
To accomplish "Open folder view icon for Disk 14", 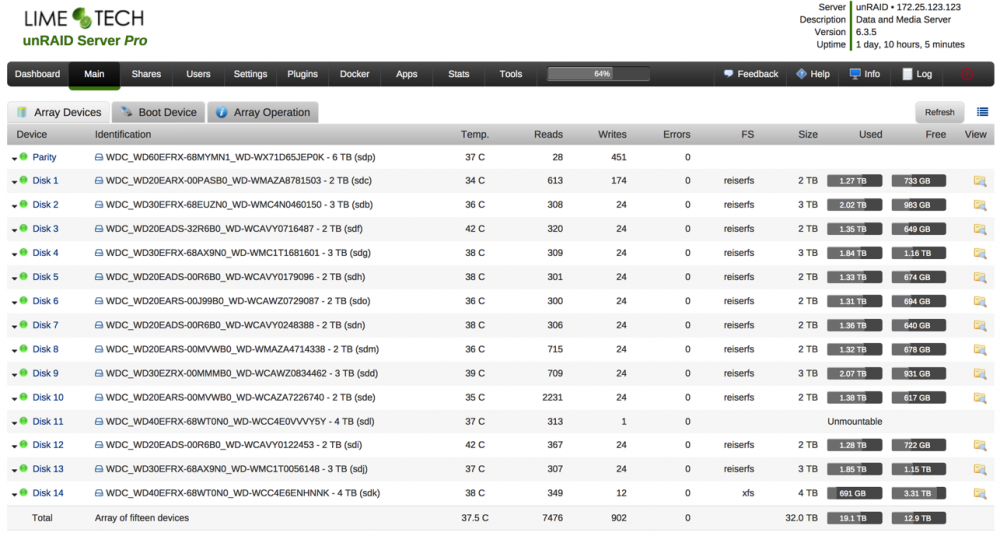I will 980,493.
